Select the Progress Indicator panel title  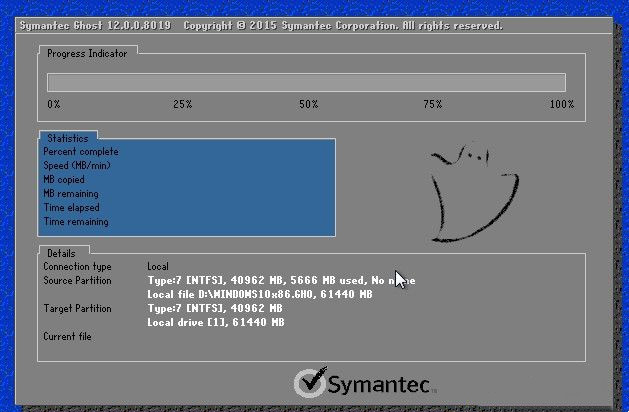pyautogui.click(x=87, y=54)
